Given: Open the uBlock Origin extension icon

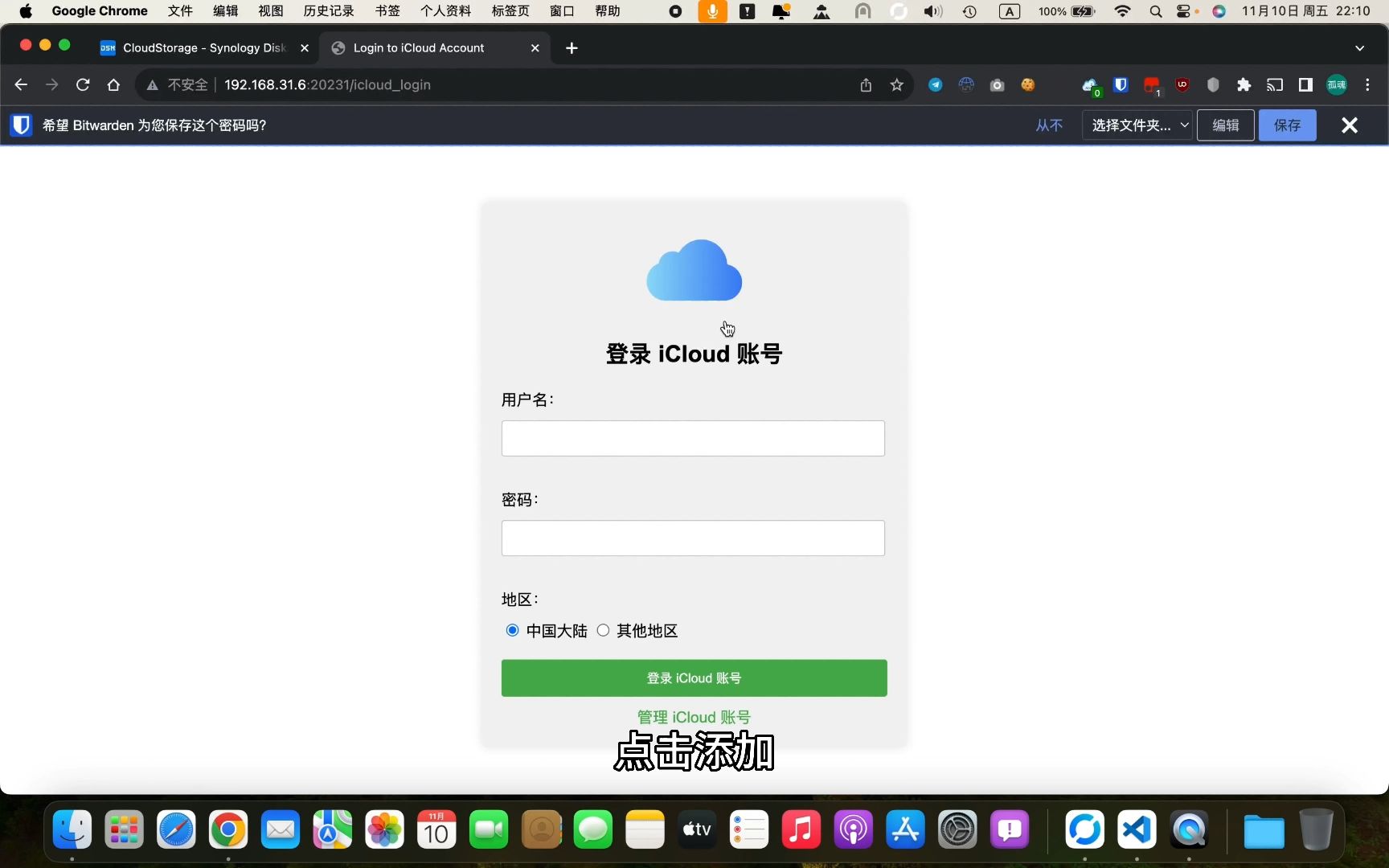Looking at the screenshot, I should point(1182,84).
